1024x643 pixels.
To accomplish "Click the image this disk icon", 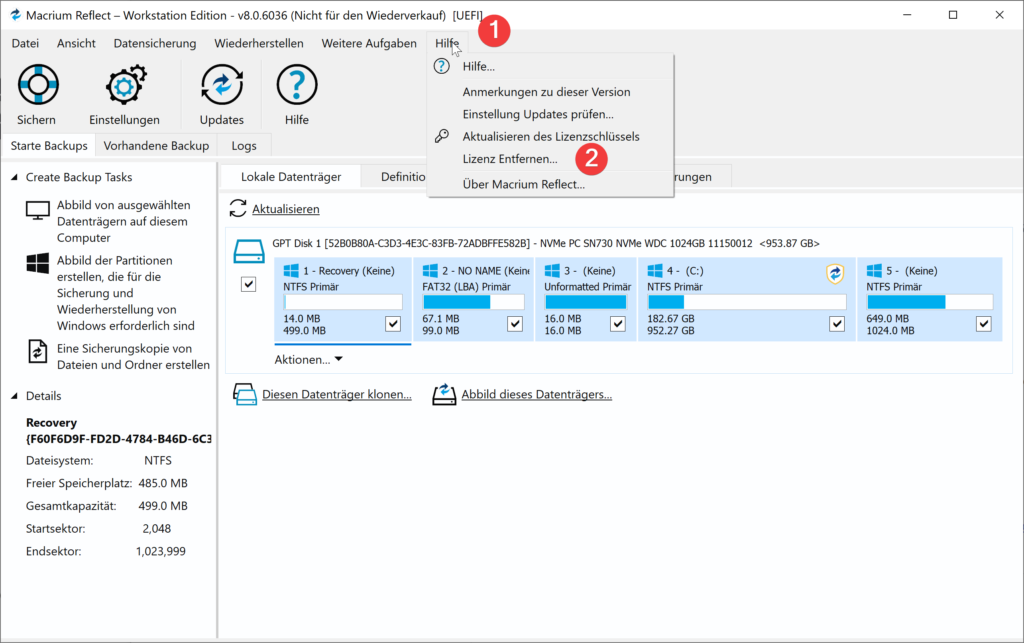I will click(444, 394).
